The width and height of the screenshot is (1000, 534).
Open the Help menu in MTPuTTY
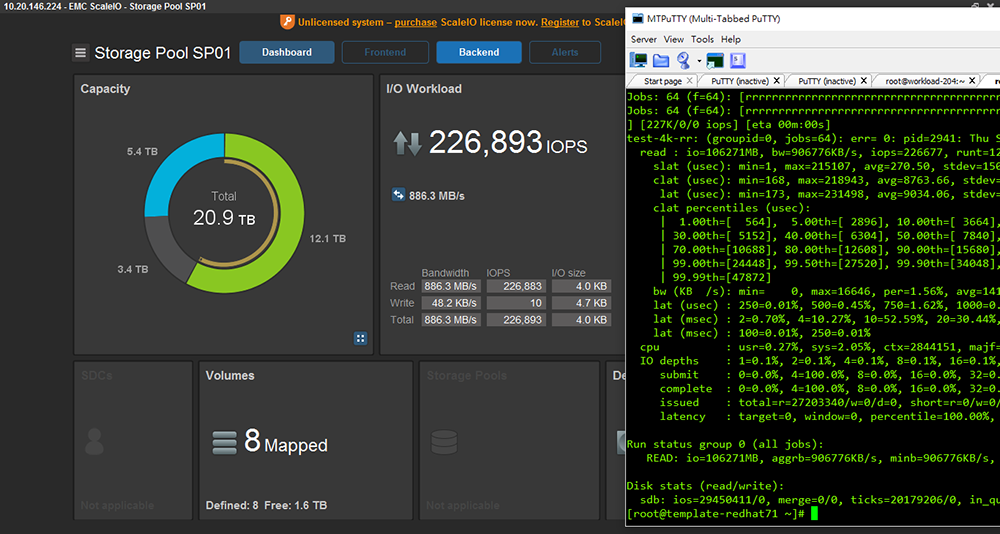coord(731,40)
